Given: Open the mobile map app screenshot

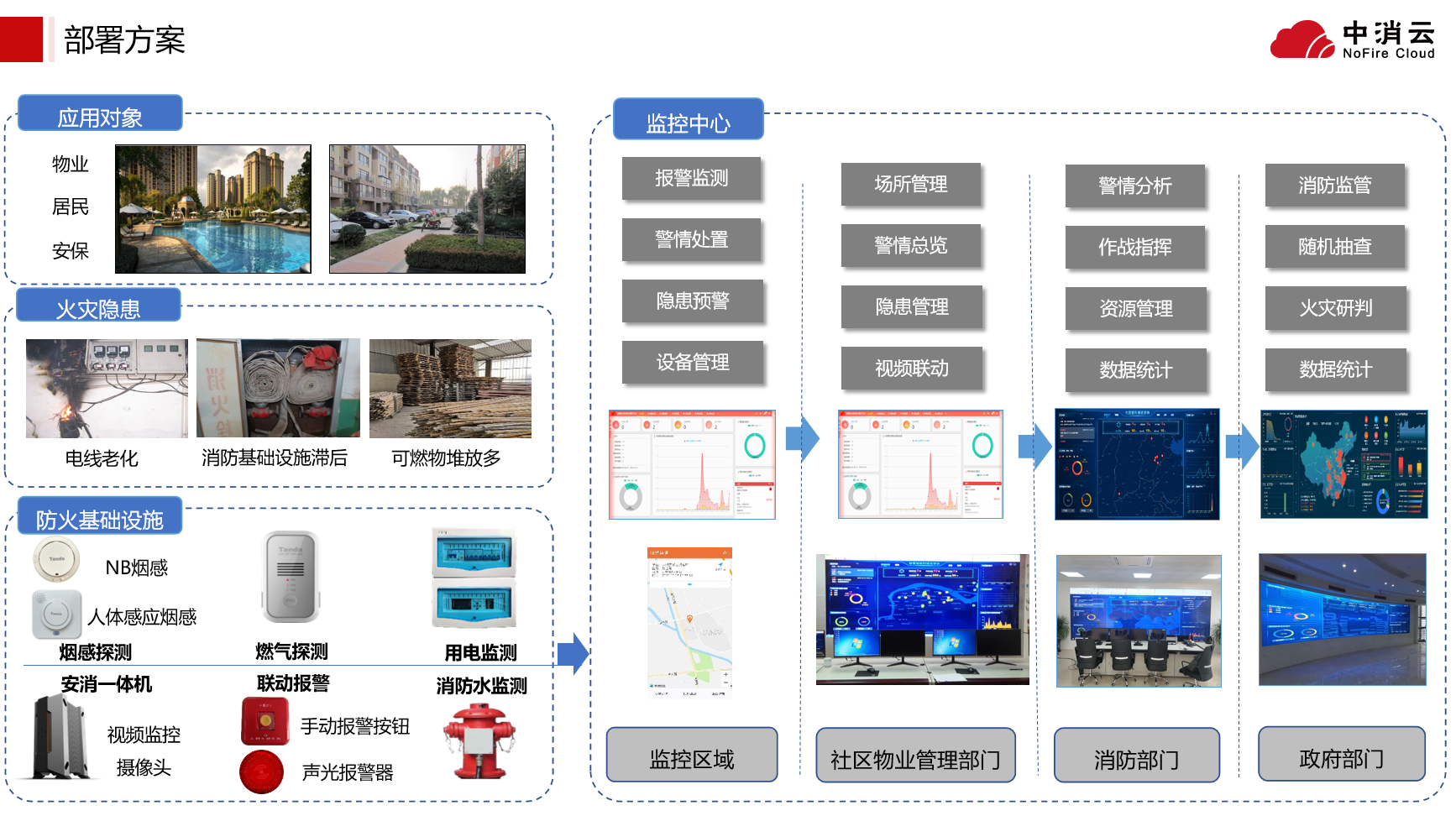Looking at the screenshot, I should tap(689, 622).
